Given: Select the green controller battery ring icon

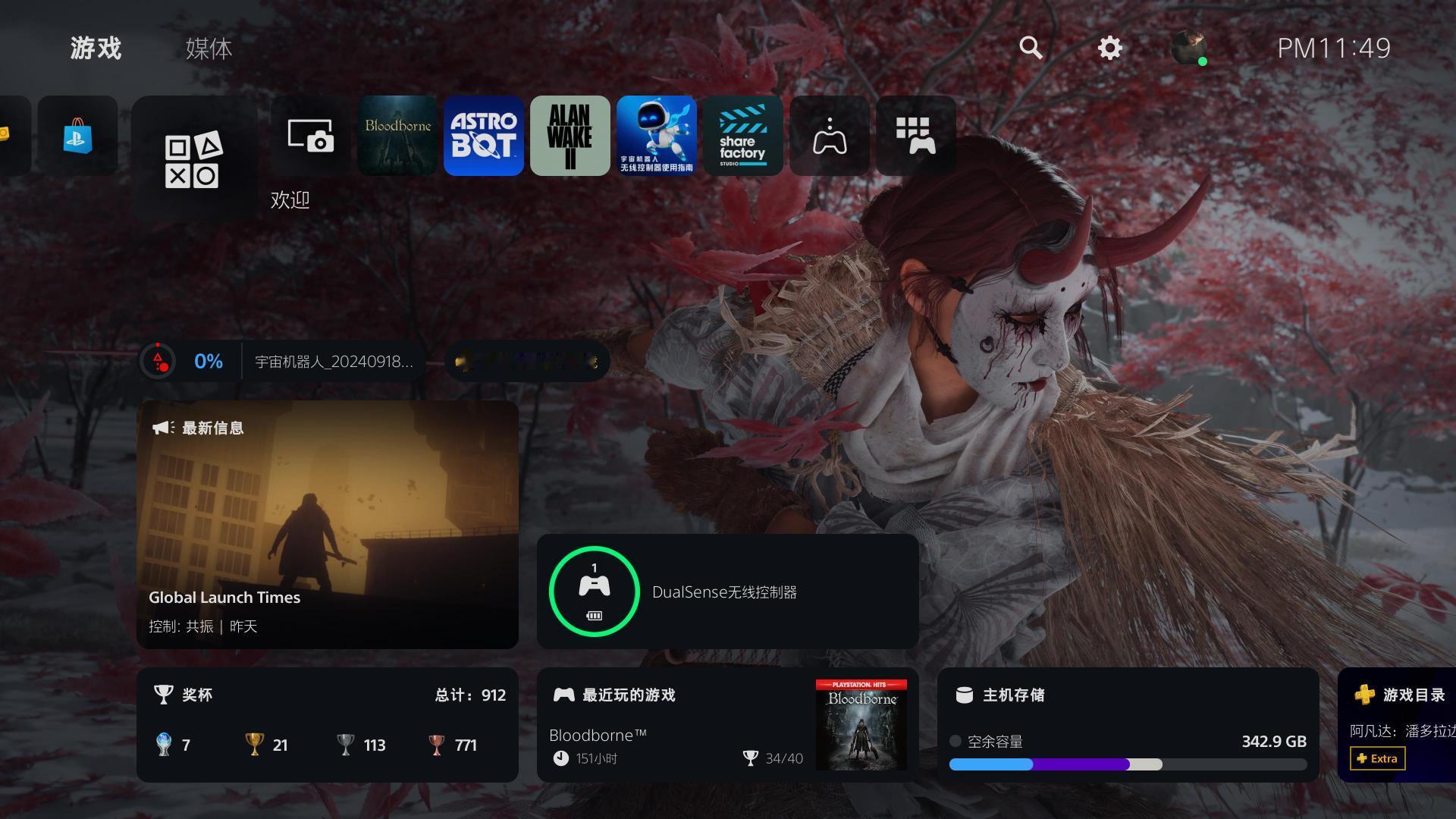Looking at the screenshot, I should [x=595, y=591].
